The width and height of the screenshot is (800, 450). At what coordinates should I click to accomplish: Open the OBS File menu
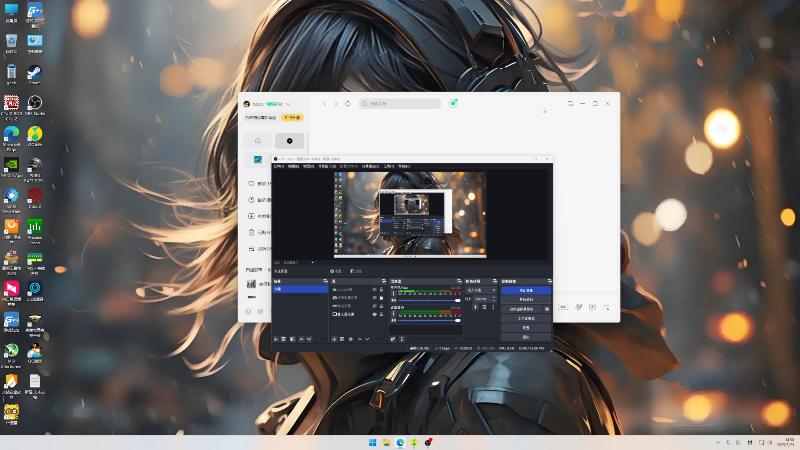[279, 166]
